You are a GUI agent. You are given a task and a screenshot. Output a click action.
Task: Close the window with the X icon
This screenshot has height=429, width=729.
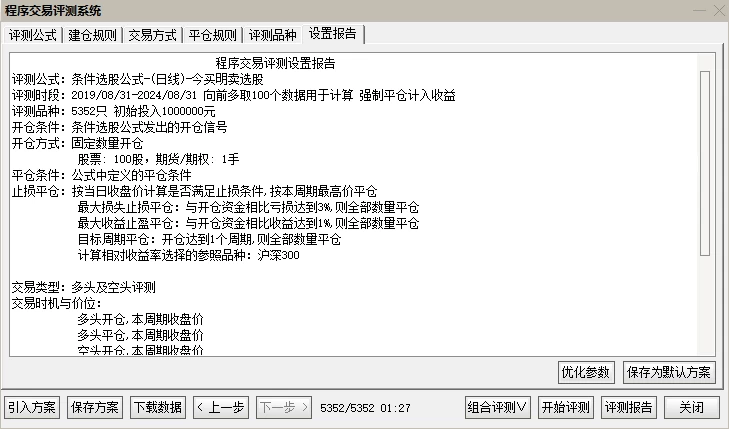pyautogui.click(x=719, y=11)
